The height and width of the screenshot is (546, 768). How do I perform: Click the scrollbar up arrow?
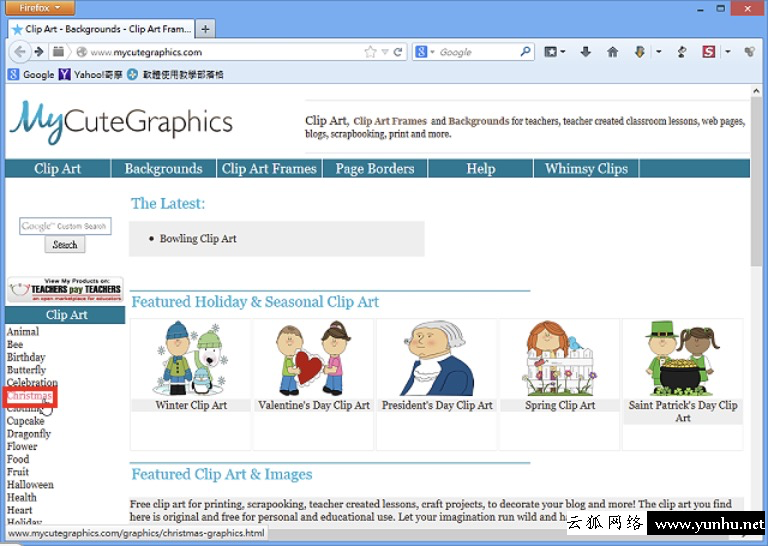756,91
